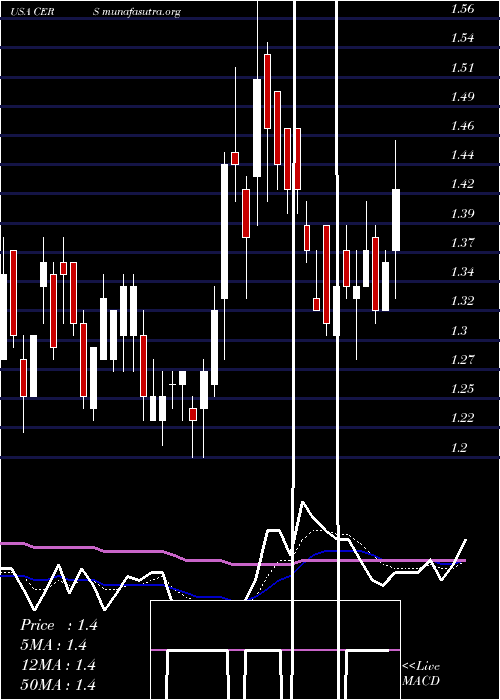Select the 1.44 price axis label
The width and height of the screenshot is (500, 700).
462,155
